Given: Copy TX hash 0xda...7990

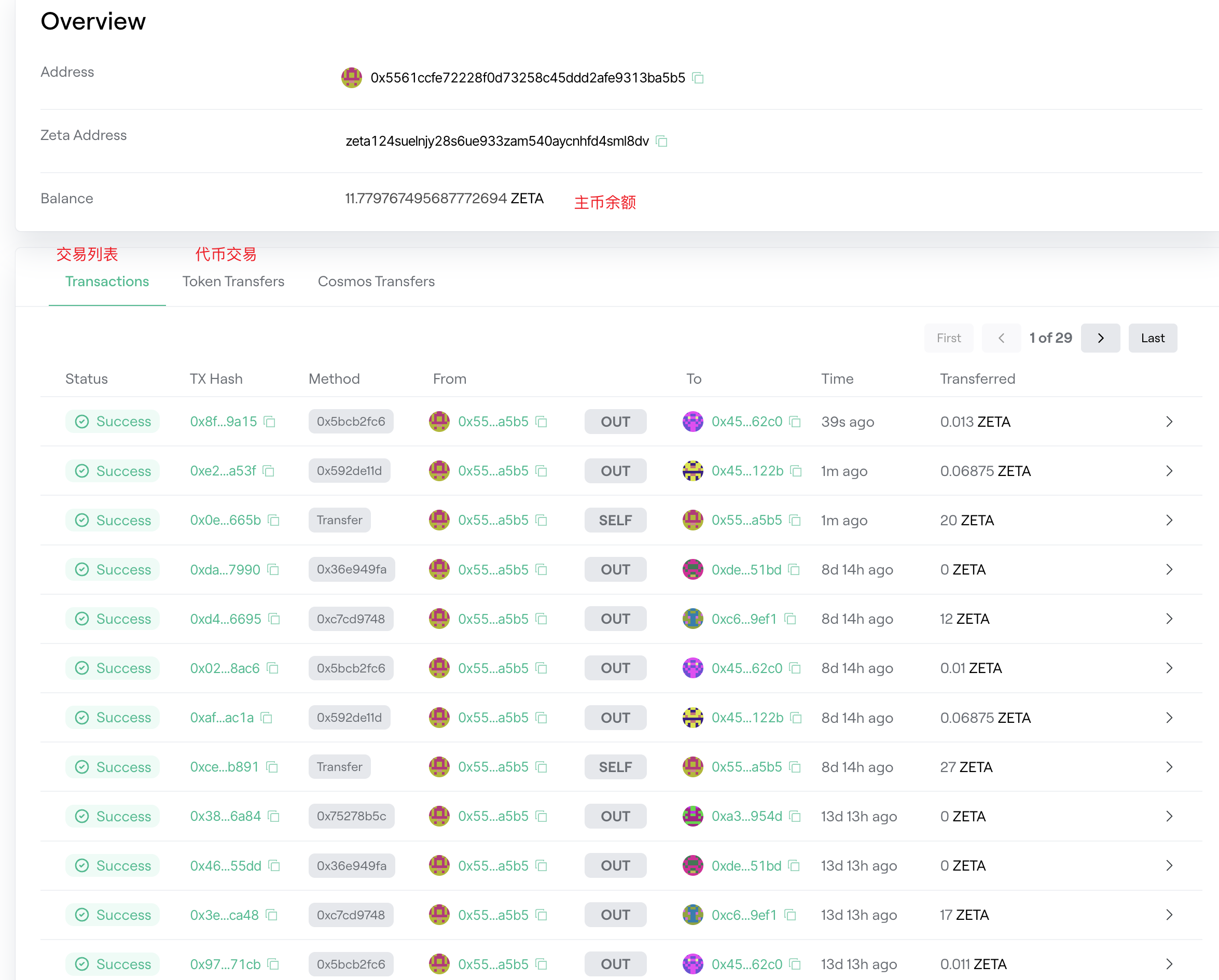Looking at the screenshot, I should point(273,570).
